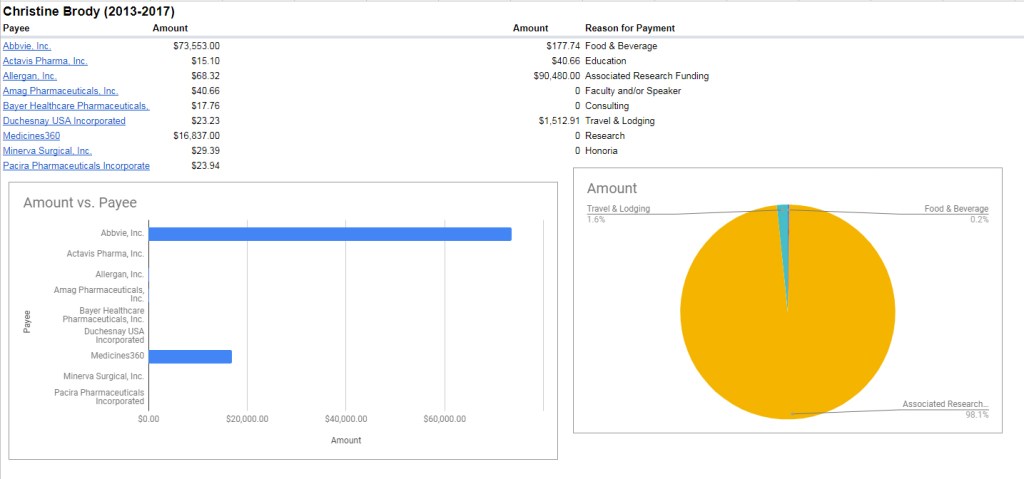
Task: Select the $0.00 axis label
Action: [148, 420]
